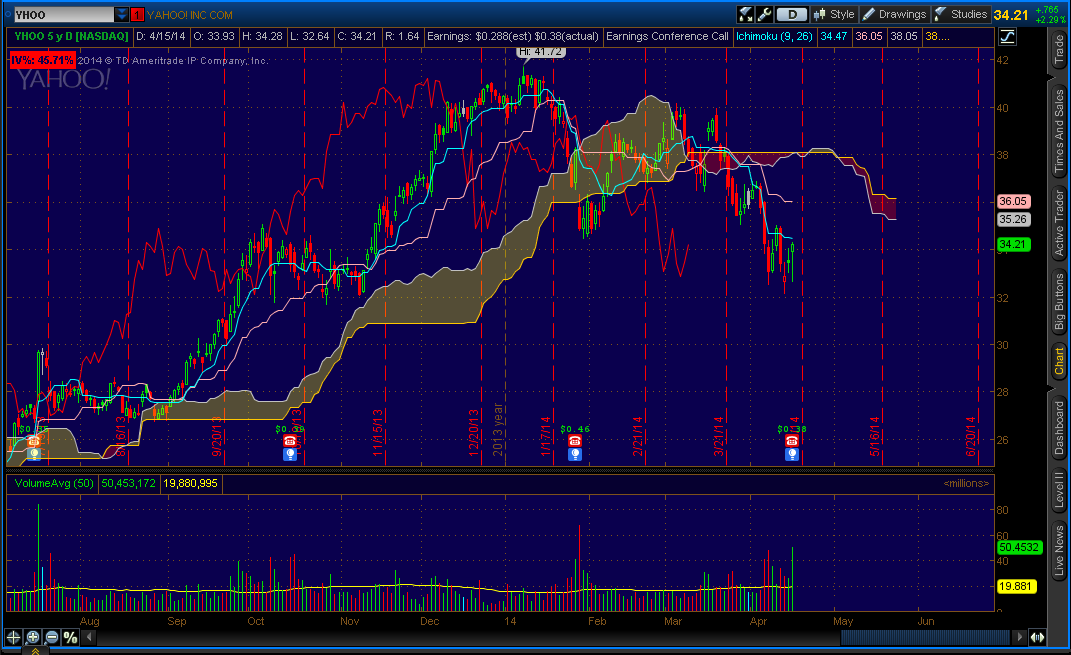
Task: Click the Earnings Conference Call header label
Action: [667, 36]
